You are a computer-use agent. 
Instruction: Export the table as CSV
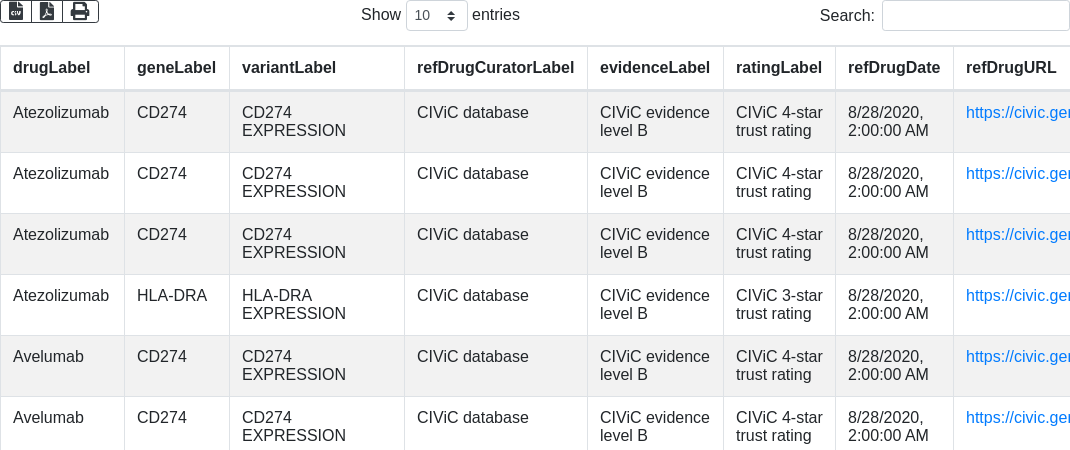point(16,11)
